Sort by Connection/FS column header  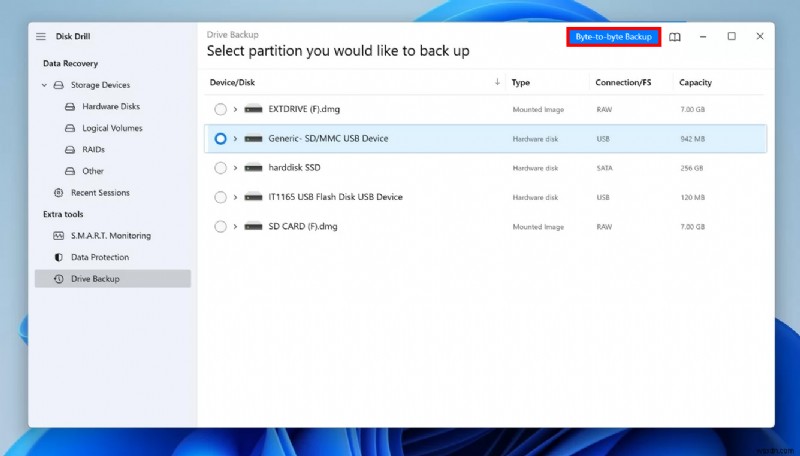click(623, 82)
